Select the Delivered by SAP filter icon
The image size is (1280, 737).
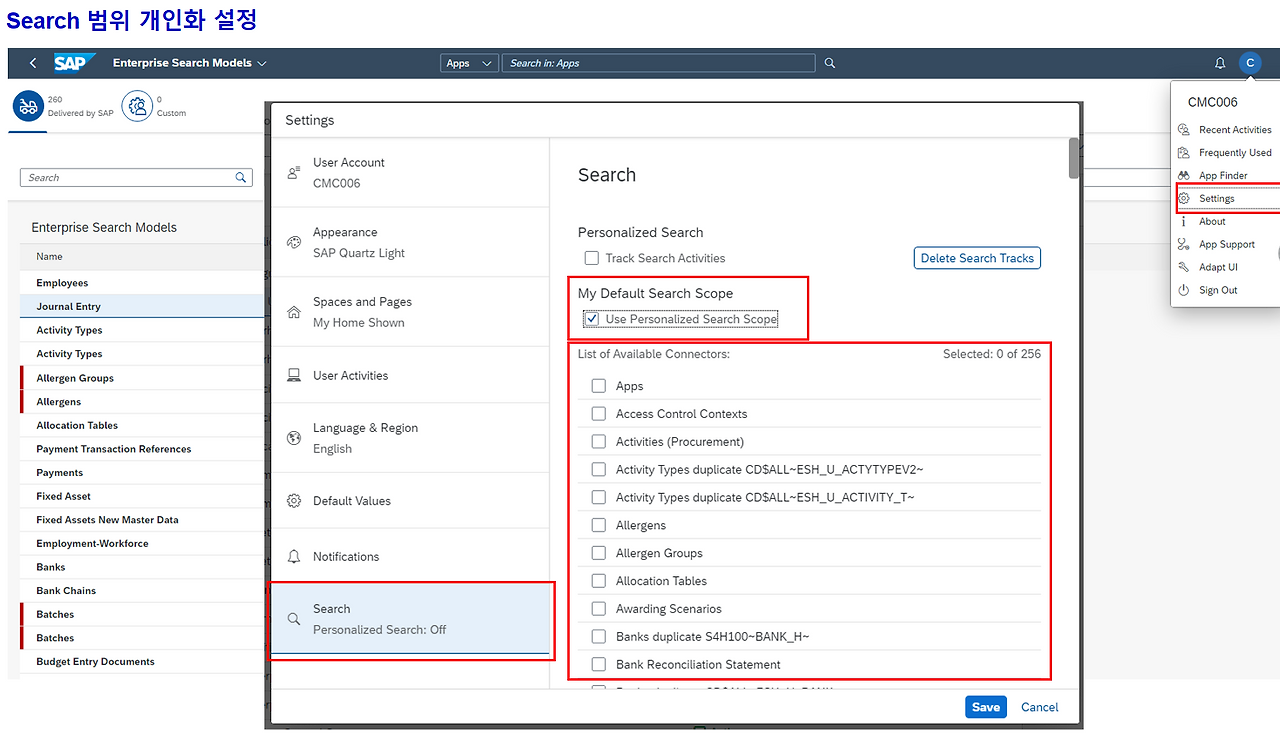[28, 106]
